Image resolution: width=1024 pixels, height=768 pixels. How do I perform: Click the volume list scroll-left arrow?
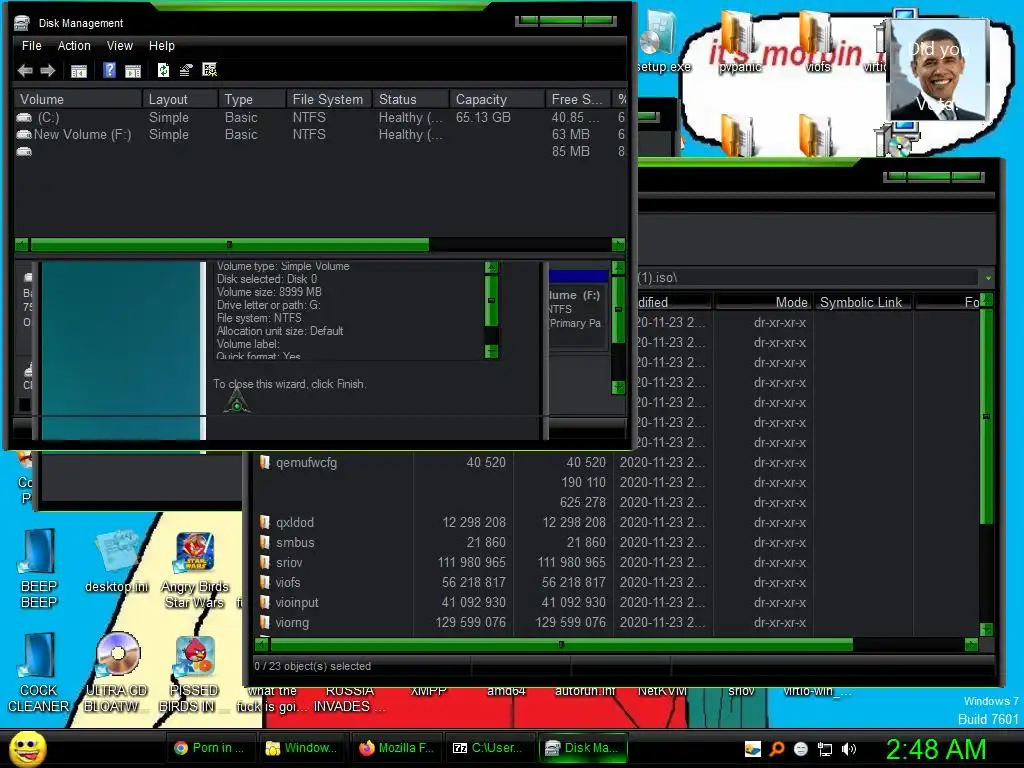click(22, 245)
